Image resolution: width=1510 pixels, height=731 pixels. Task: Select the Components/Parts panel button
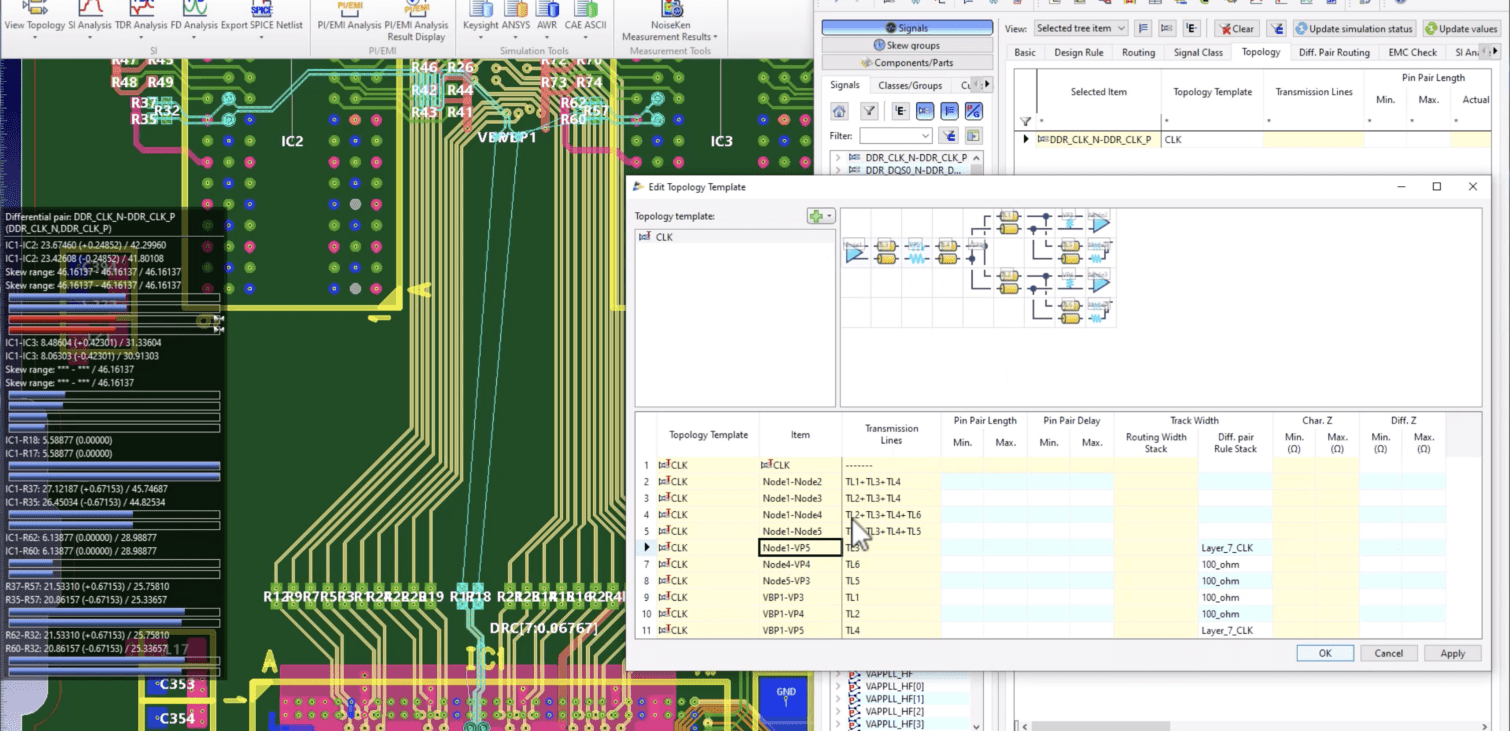[907, 62]
